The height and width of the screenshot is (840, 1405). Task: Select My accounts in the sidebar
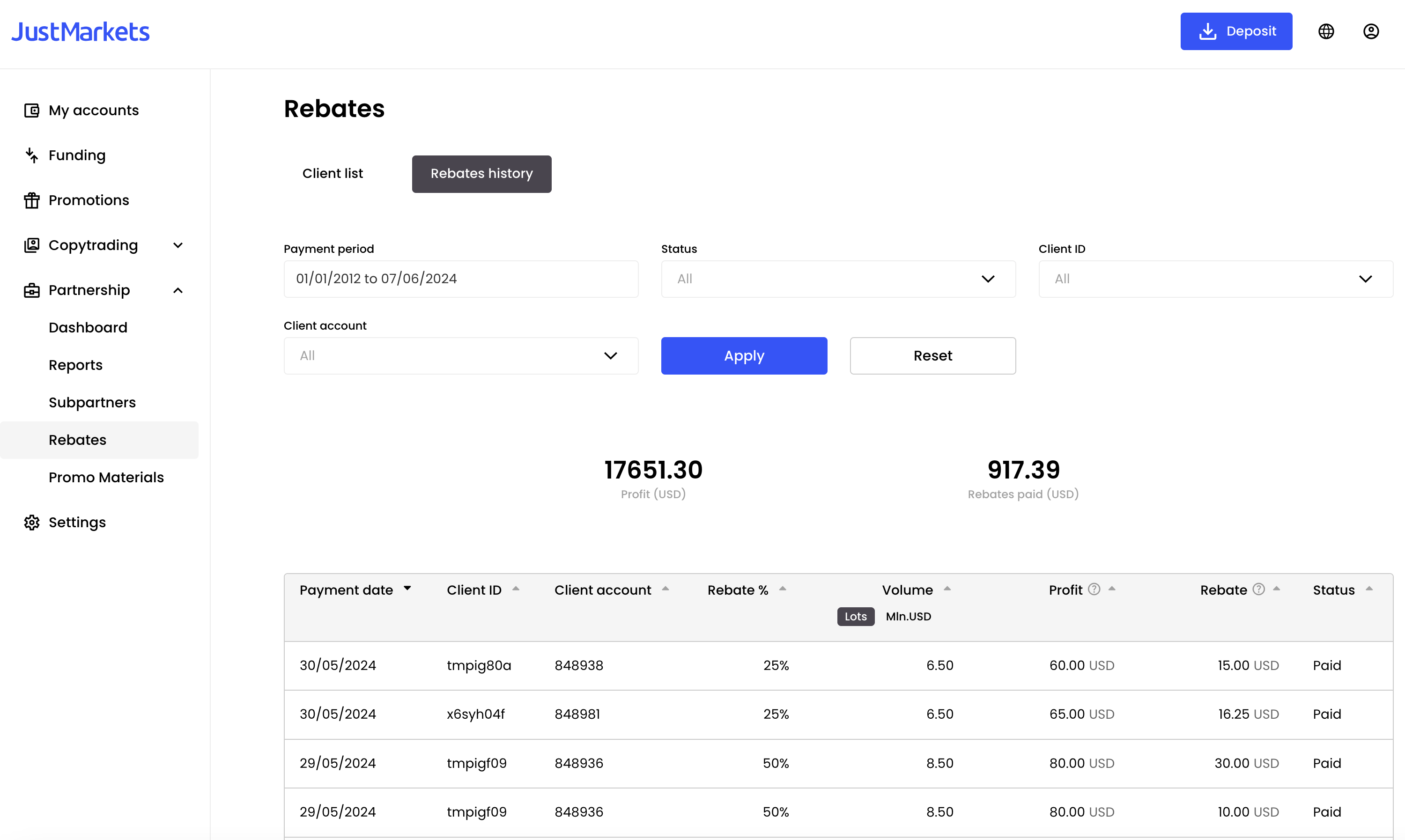[x=32, y=110]
